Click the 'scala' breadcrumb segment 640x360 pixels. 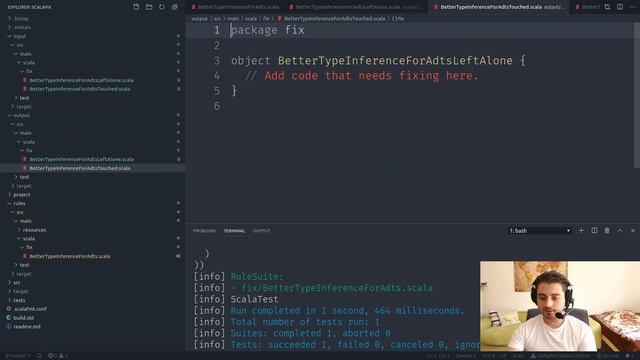pyautogui.click(x=251, y=19)
